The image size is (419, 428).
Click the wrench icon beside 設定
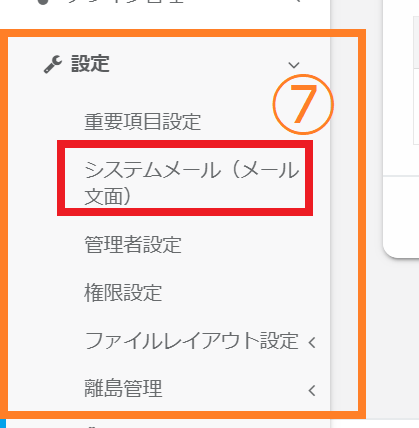click(x=53, y=64)
